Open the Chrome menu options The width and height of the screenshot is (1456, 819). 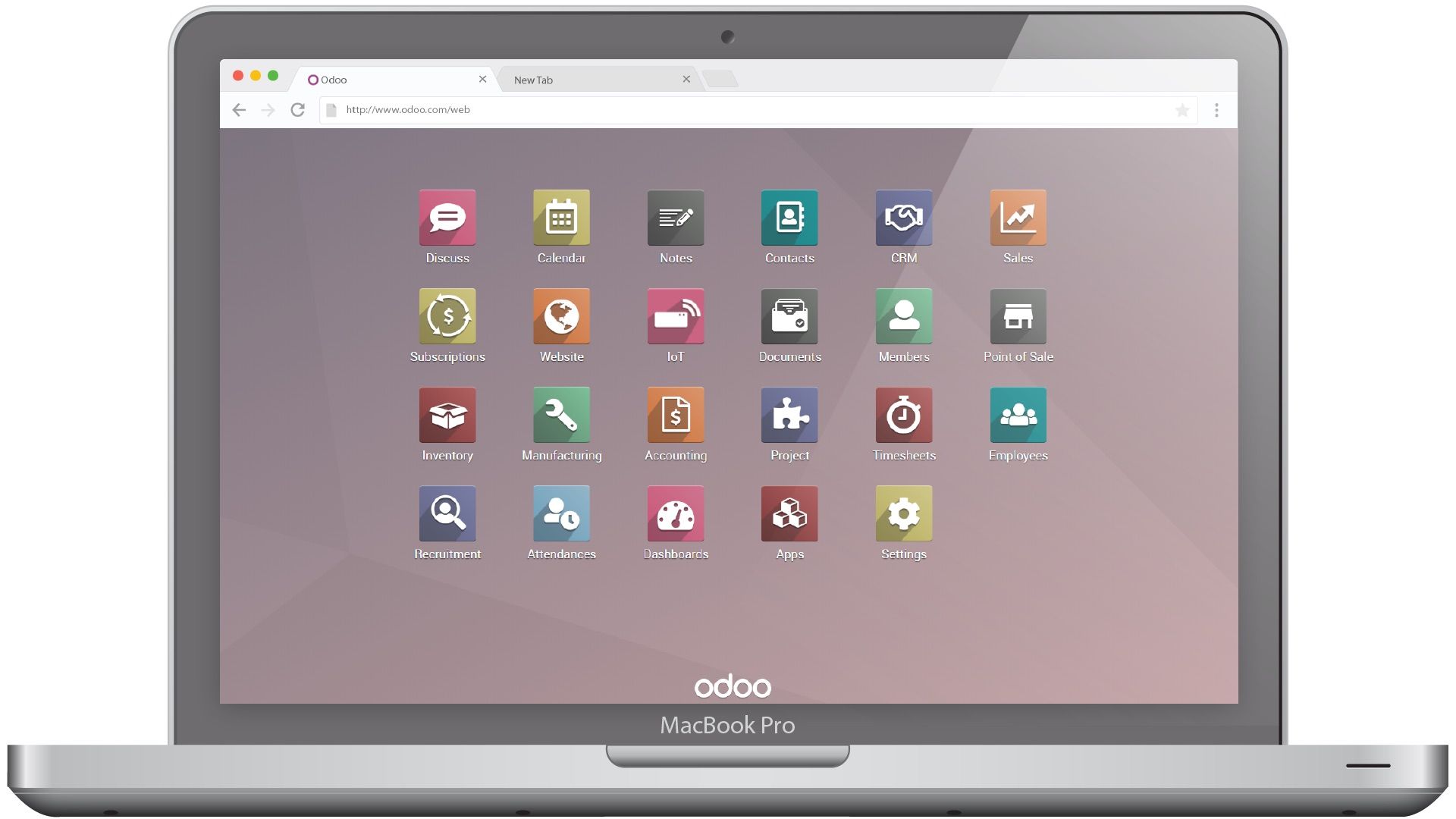click(1217, 108)
